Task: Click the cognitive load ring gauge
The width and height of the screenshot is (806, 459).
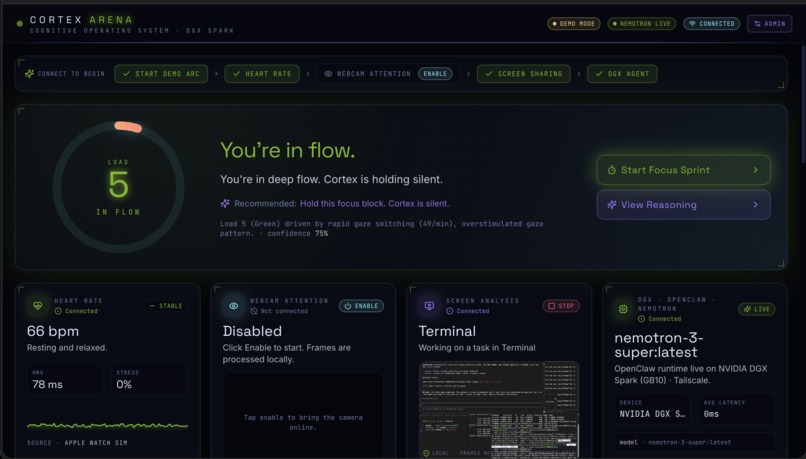Action: click(118, 187)
